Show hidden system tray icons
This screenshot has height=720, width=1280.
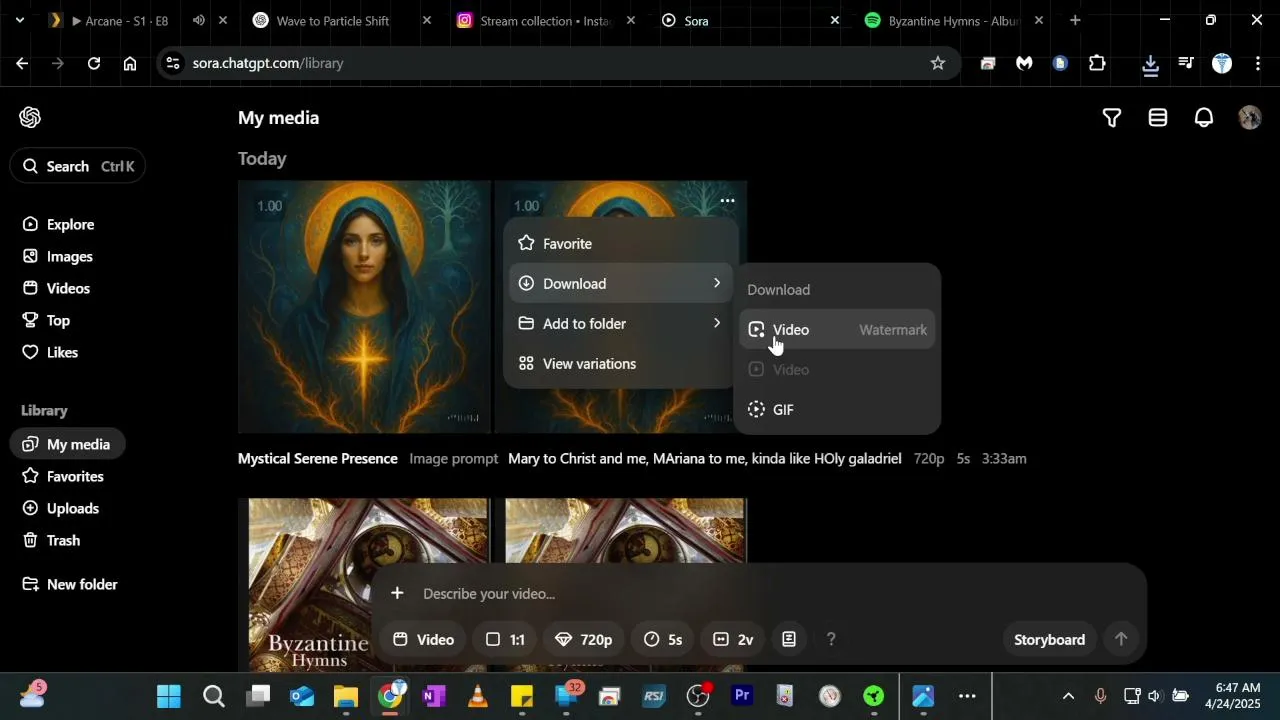coord(1068,695)
